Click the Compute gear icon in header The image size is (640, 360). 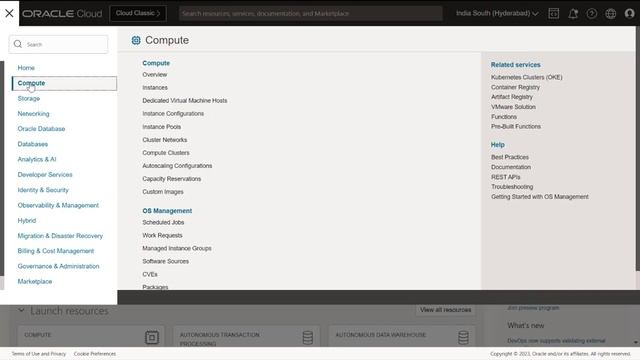pos(136,40)
